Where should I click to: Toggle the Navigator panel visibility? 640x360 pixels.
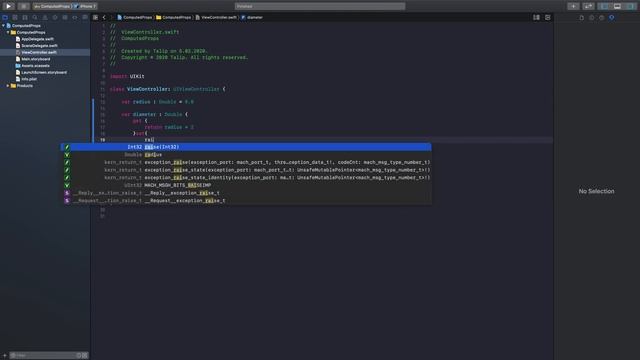pos(604,6)
